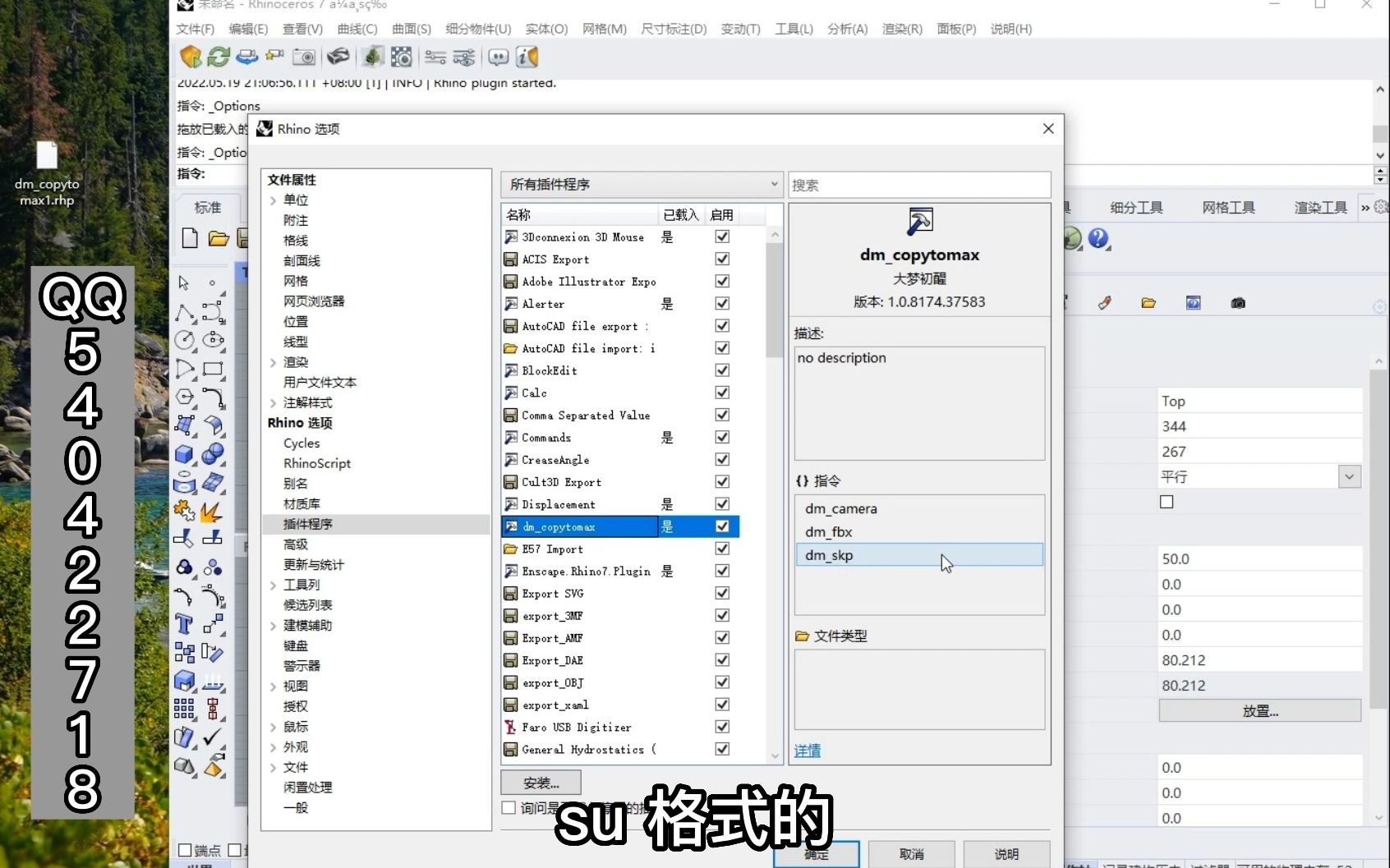This screenshot has width=1390, height=868.
Task: Toggle enabled checkbox for ACIS Export
Action: pyautogui.click(x=722, y=259)
